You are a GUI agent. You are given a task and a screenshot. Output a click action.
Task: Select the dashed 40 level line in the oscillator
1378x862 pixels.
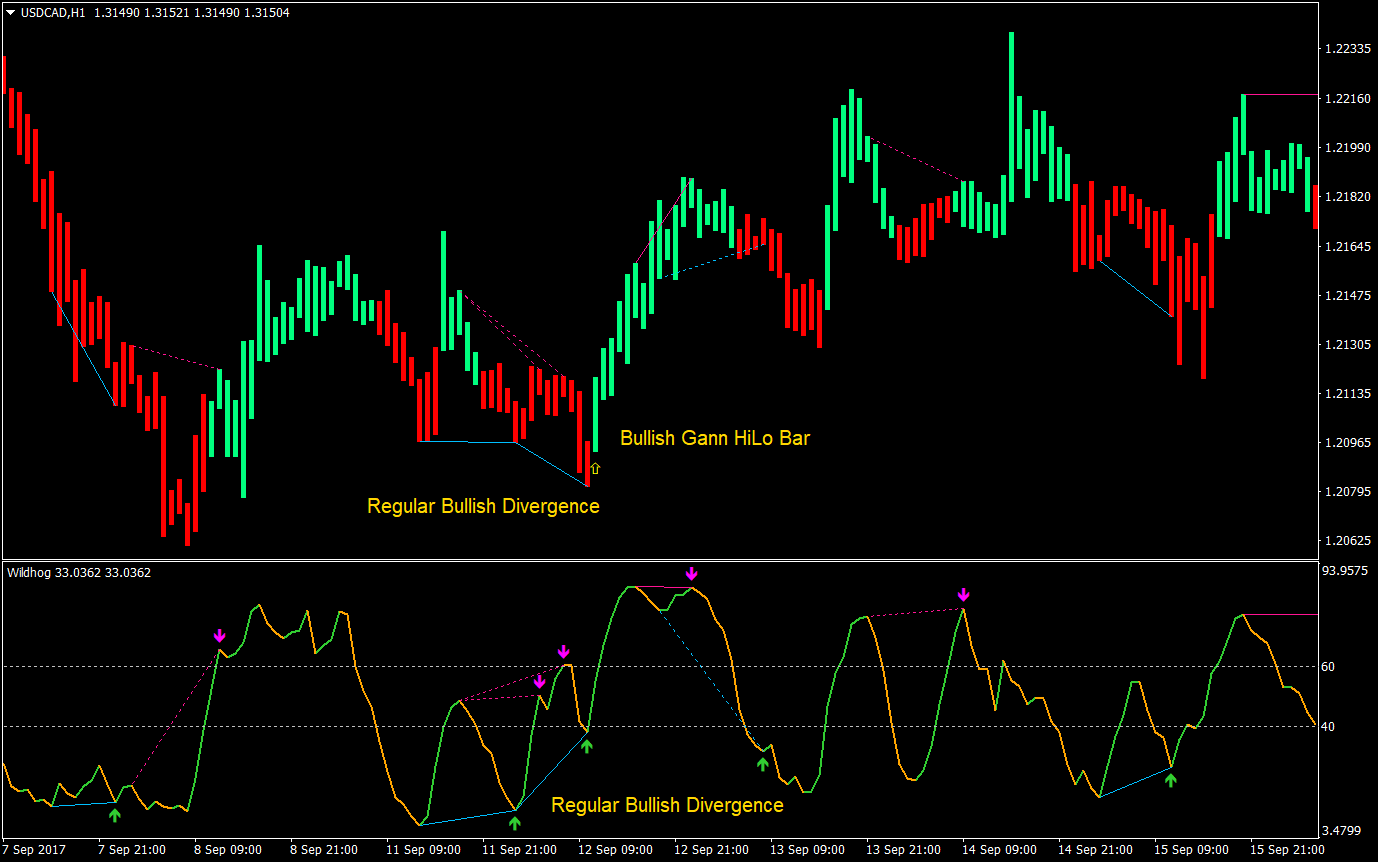pos(400,727)
